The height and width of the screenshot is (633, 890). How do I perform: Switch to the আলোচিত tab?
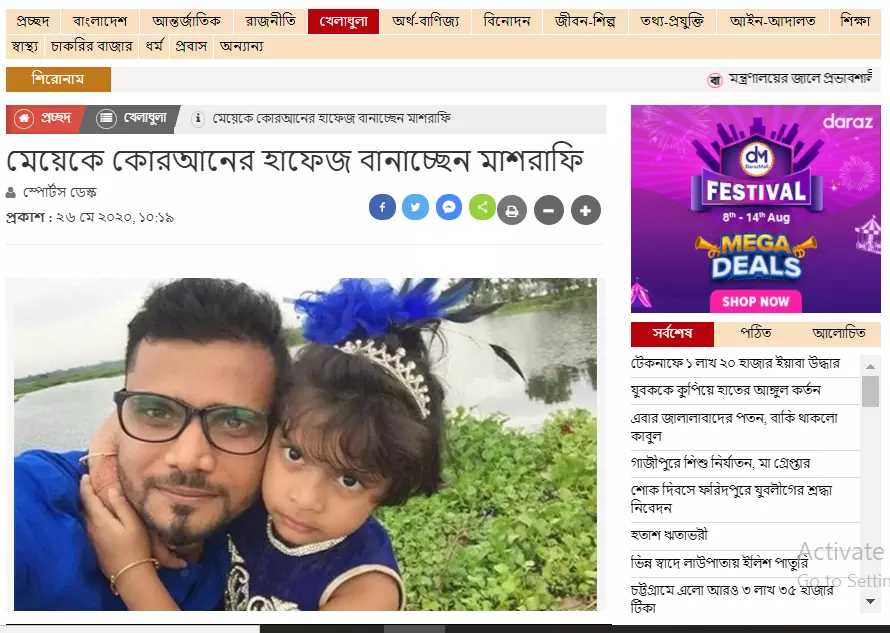pos(838,333)
